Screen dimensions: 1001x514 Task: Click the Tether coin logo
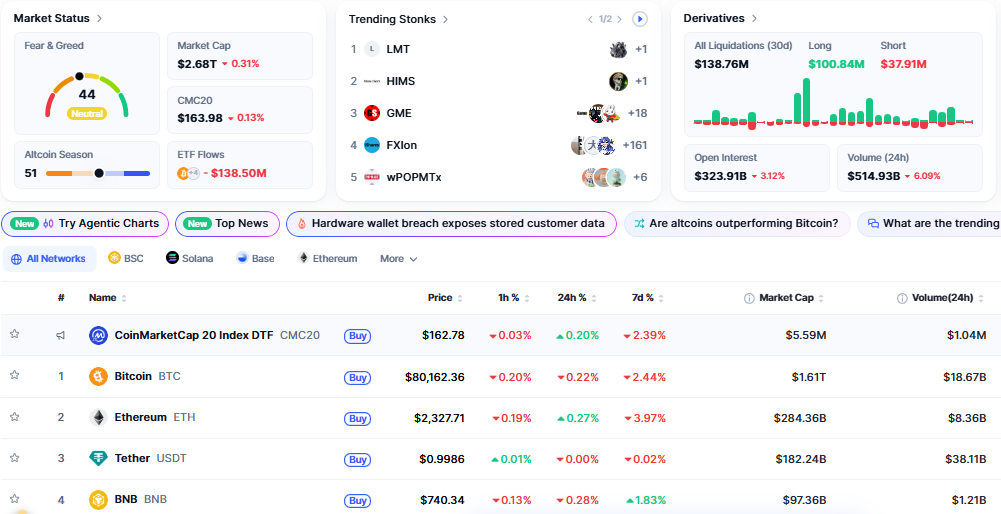coord(98,458)
